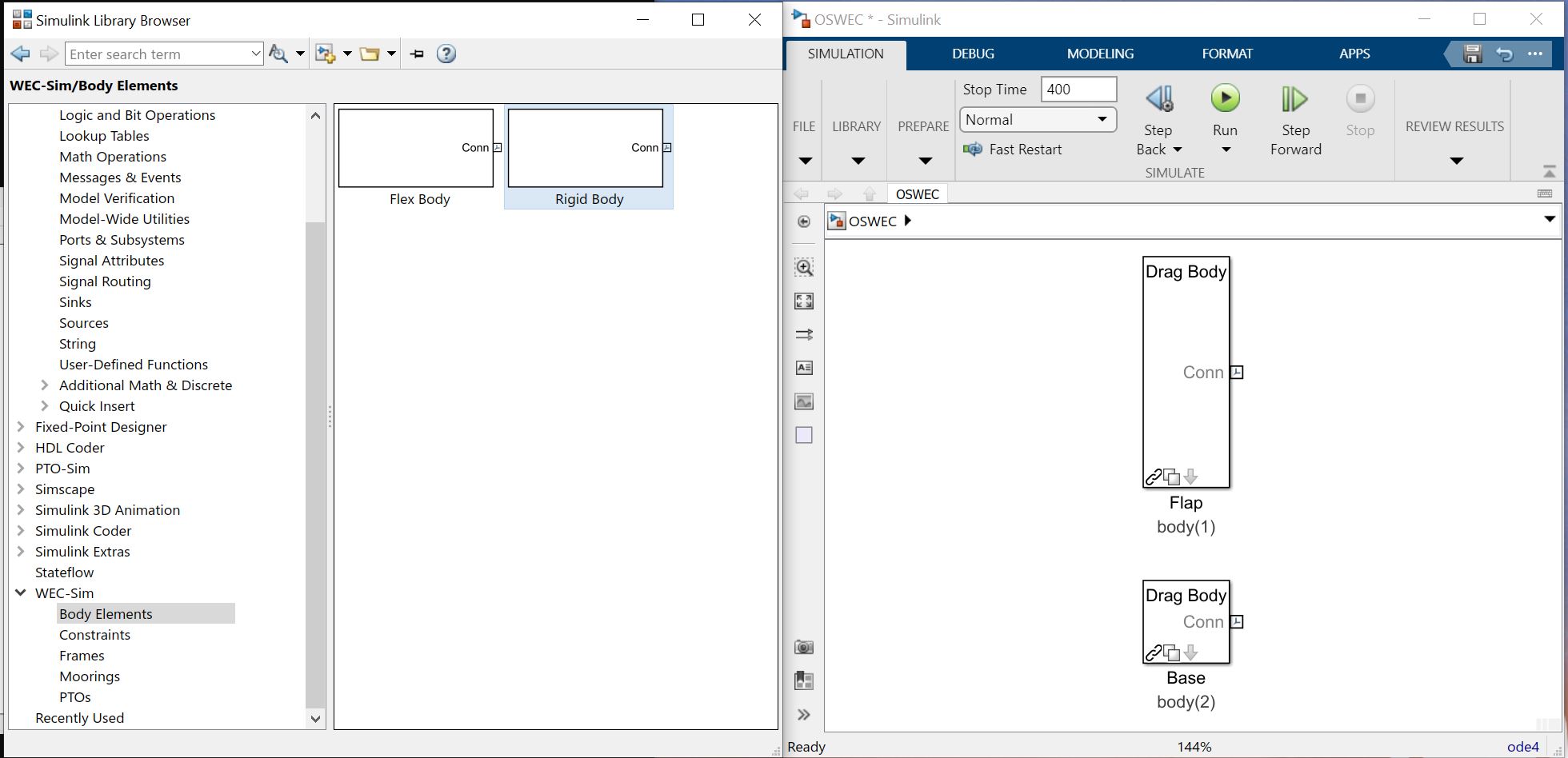Viewport: 1568px width, 758px height.
Task: Expand Additional Math & Discrete node
Action: click(x=45, y=385)
